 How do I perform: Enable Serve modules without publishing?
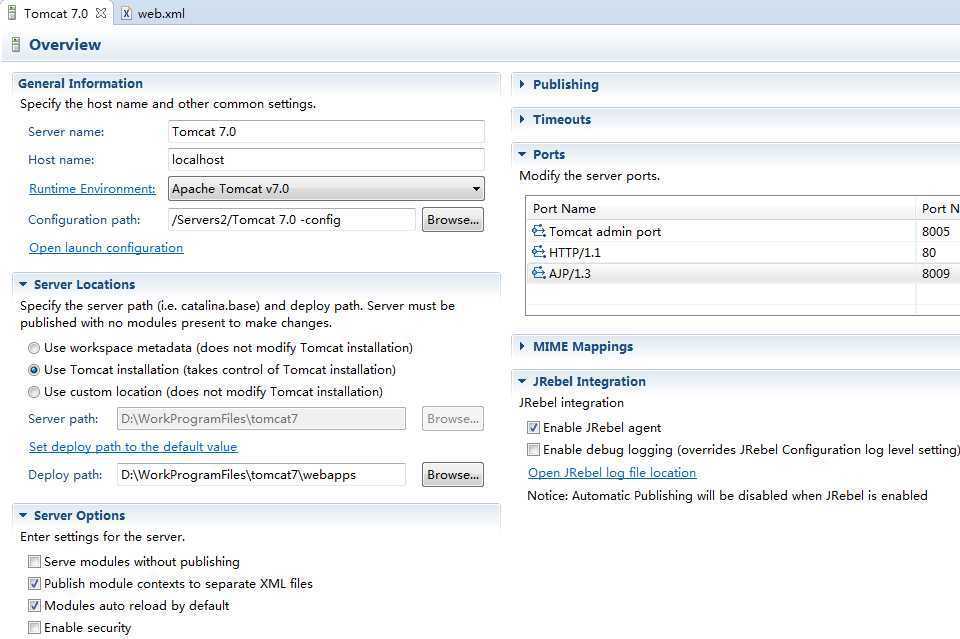(35, 562)
